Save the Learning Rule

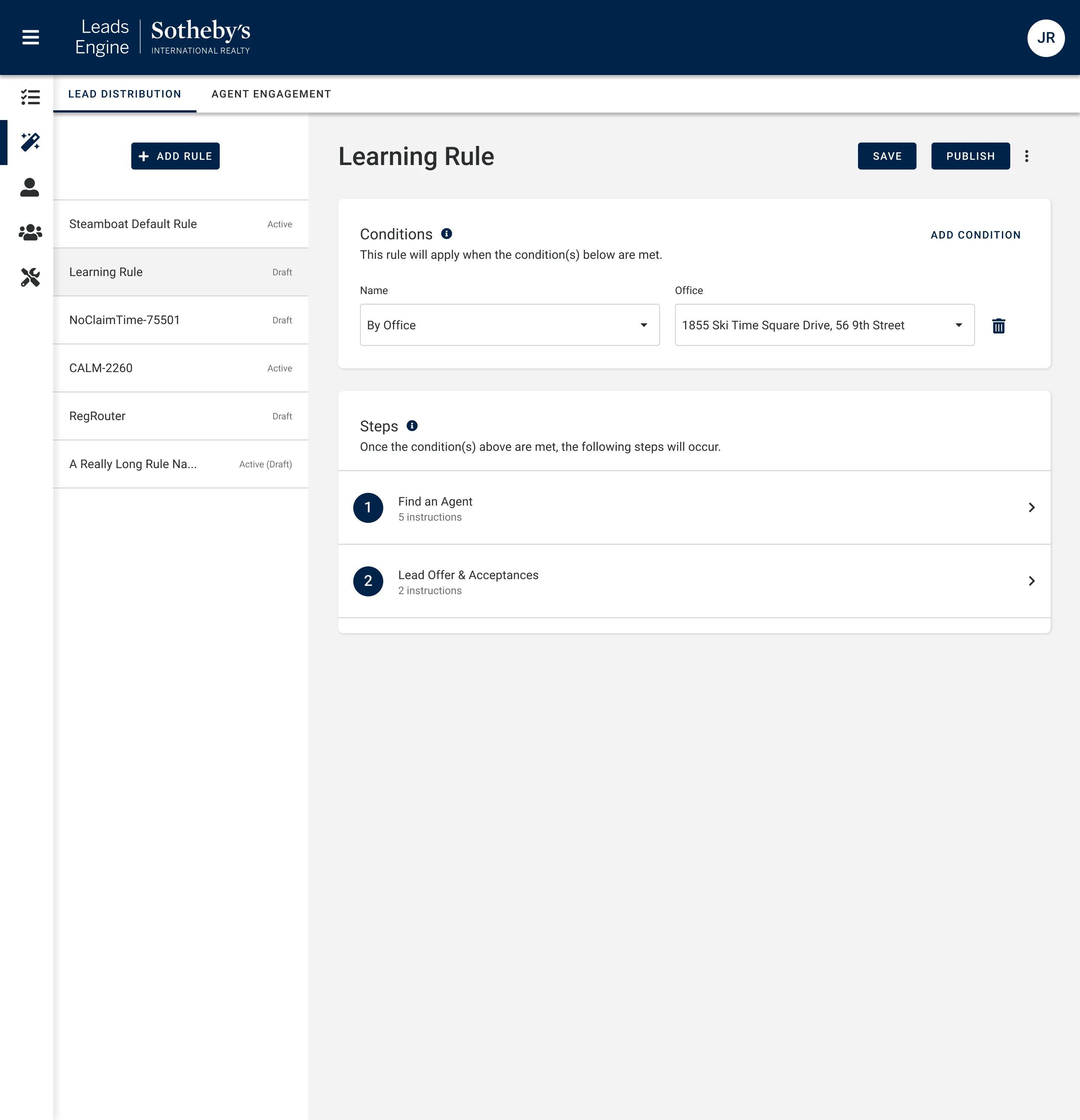[887, 156]
